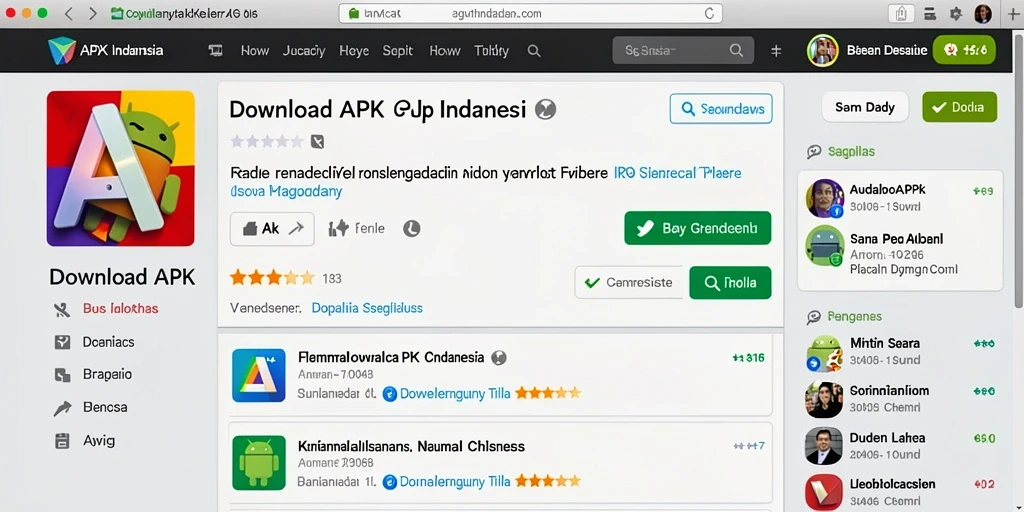Click the round clock icon after Fenle
The image size is (1024, 512).
pyautogui.click(x=411, y=229)
